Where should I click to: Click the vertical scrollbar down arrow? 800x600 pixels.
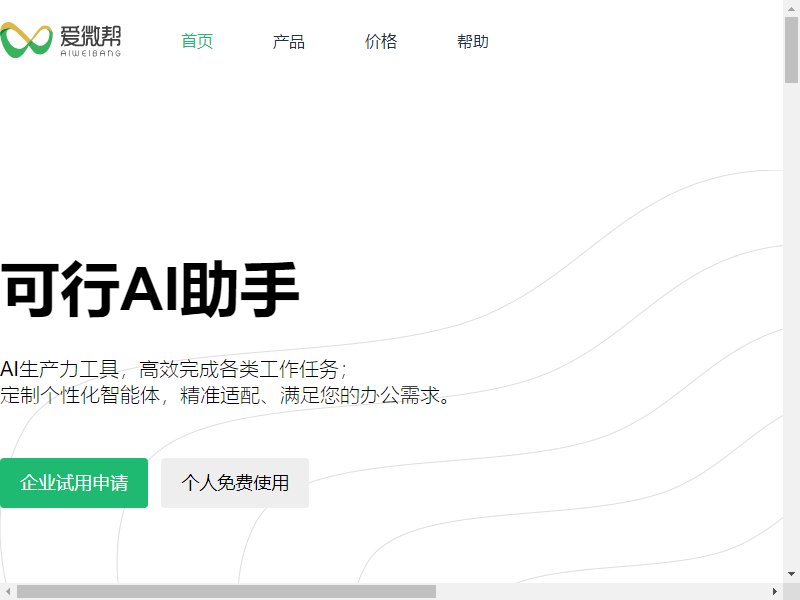coord(791,574)
